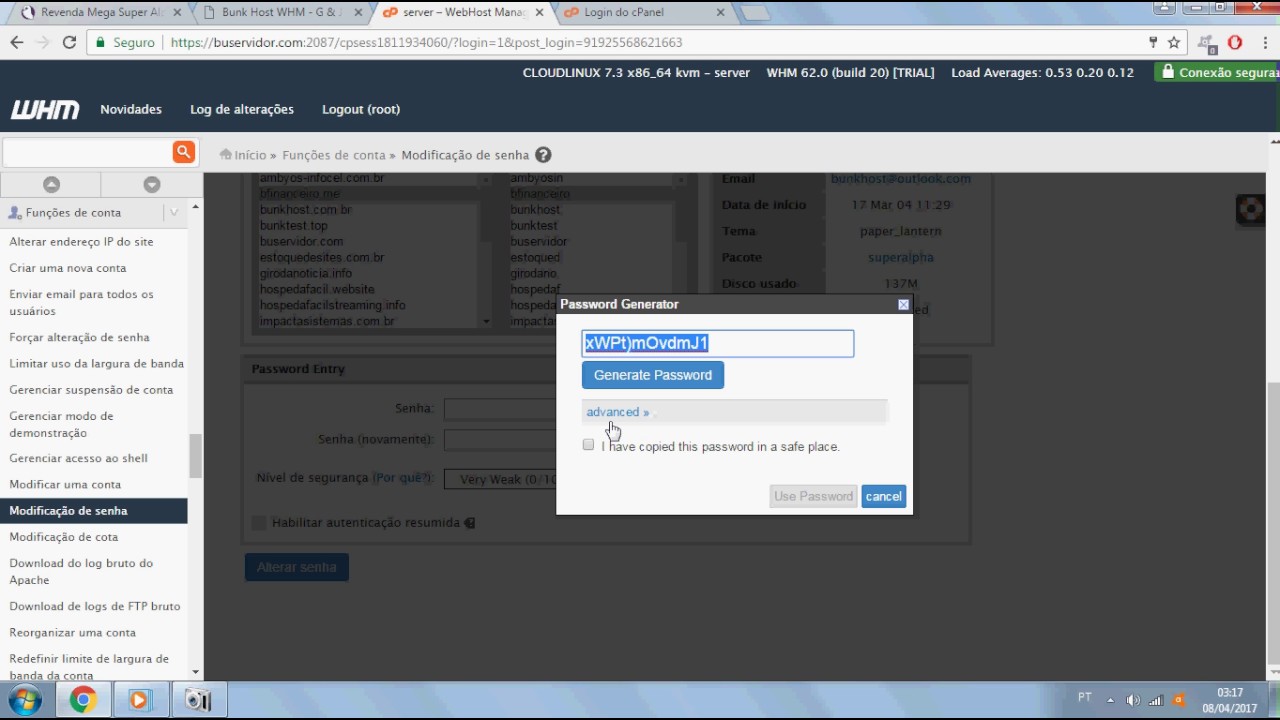Switch to Bunk Host WHM tab

pos(284,12)
